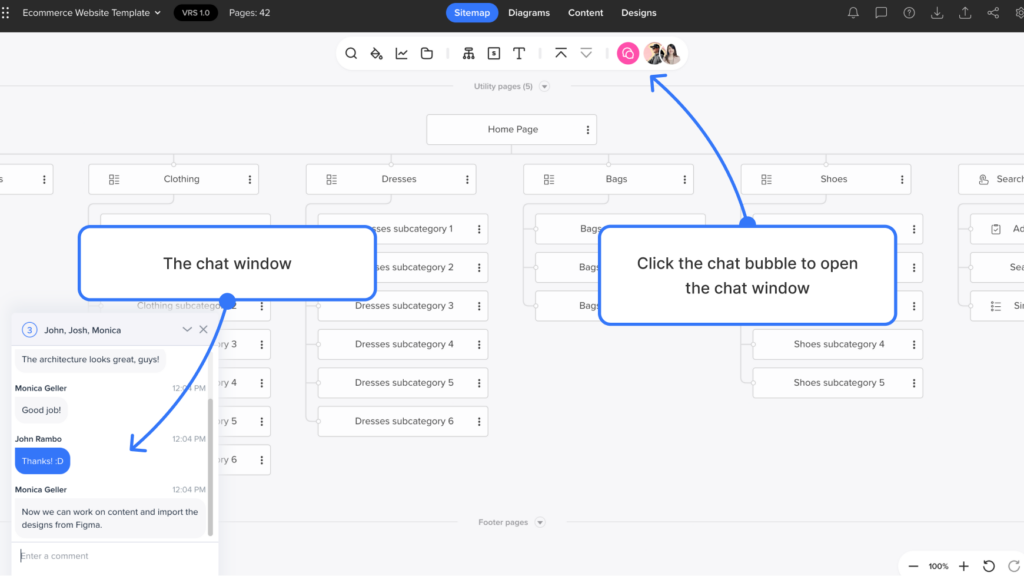1024x576 pixels.
Task: Click the zoom-out minus control
Action: click(x=913, y=566)
